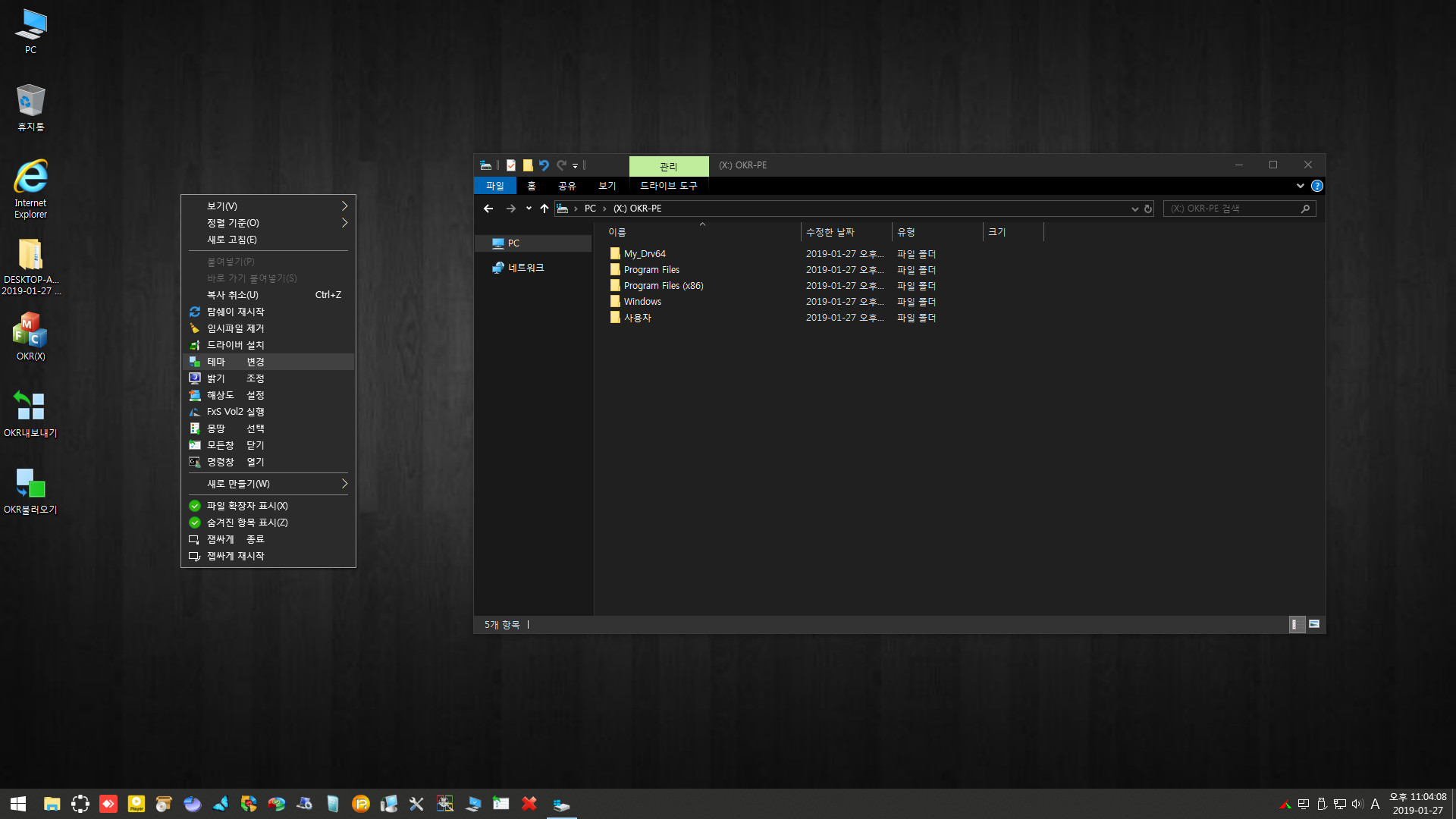The image size is (1456, 819).
Task: Click the IME 'A' language indicator
Action: tap(1375, 804)
